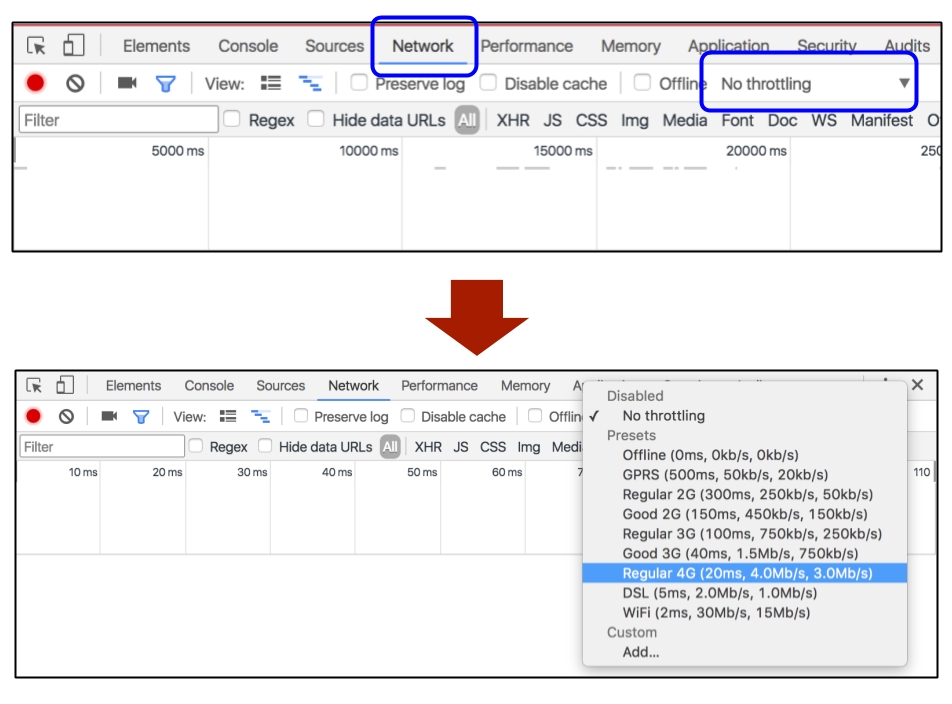Switch to large request rows view in upper panel
952x704 pixels.
[271, 83]
